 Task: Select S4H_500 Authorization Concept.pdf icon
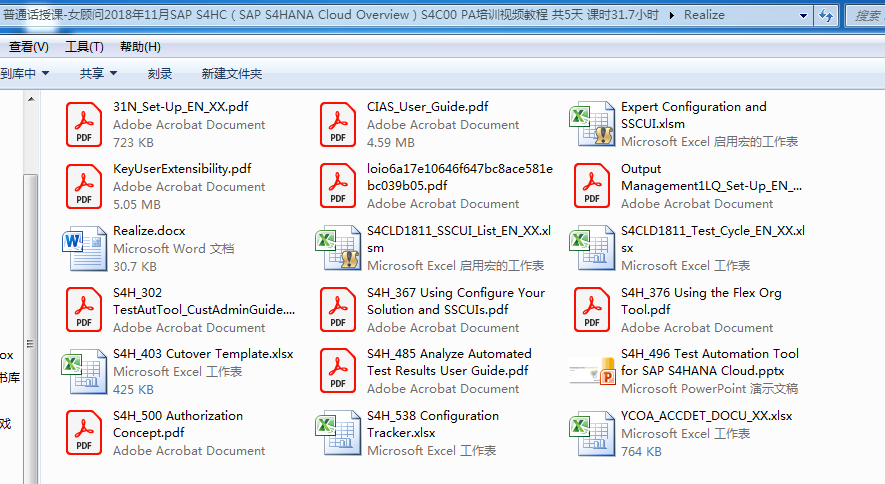[x=84, y=433]
